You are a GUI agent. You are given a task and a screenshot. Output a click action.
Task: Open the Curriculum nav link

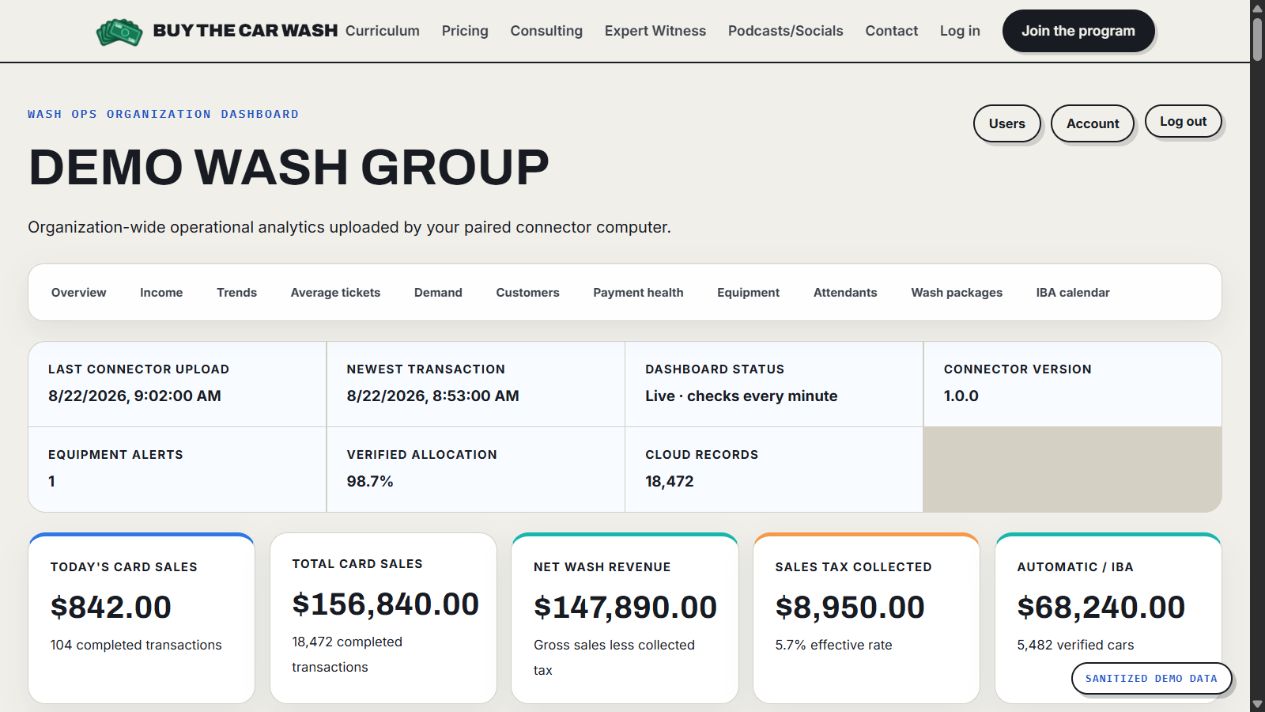(x=382, y=31)
